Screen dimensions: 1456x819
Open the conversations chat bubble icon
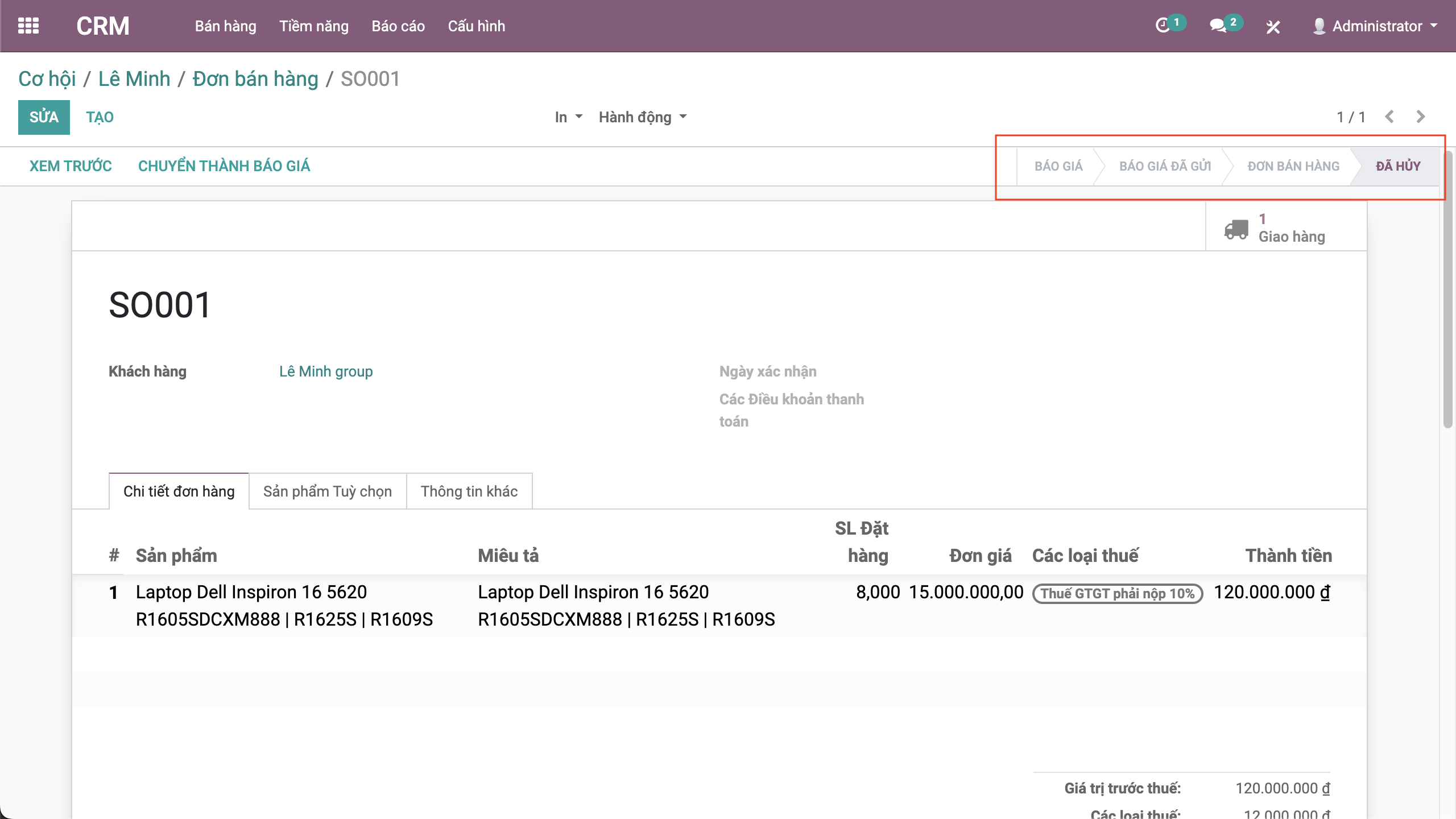1218,26
